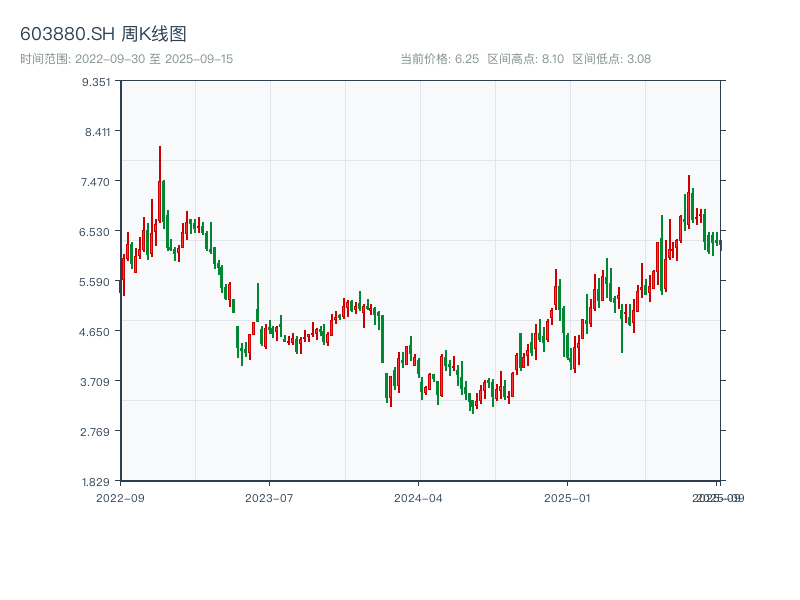This screenshot has height=600, width=800.
Task: Click the chart title 603880.SH 周K线图
Action: coord(103,34)
